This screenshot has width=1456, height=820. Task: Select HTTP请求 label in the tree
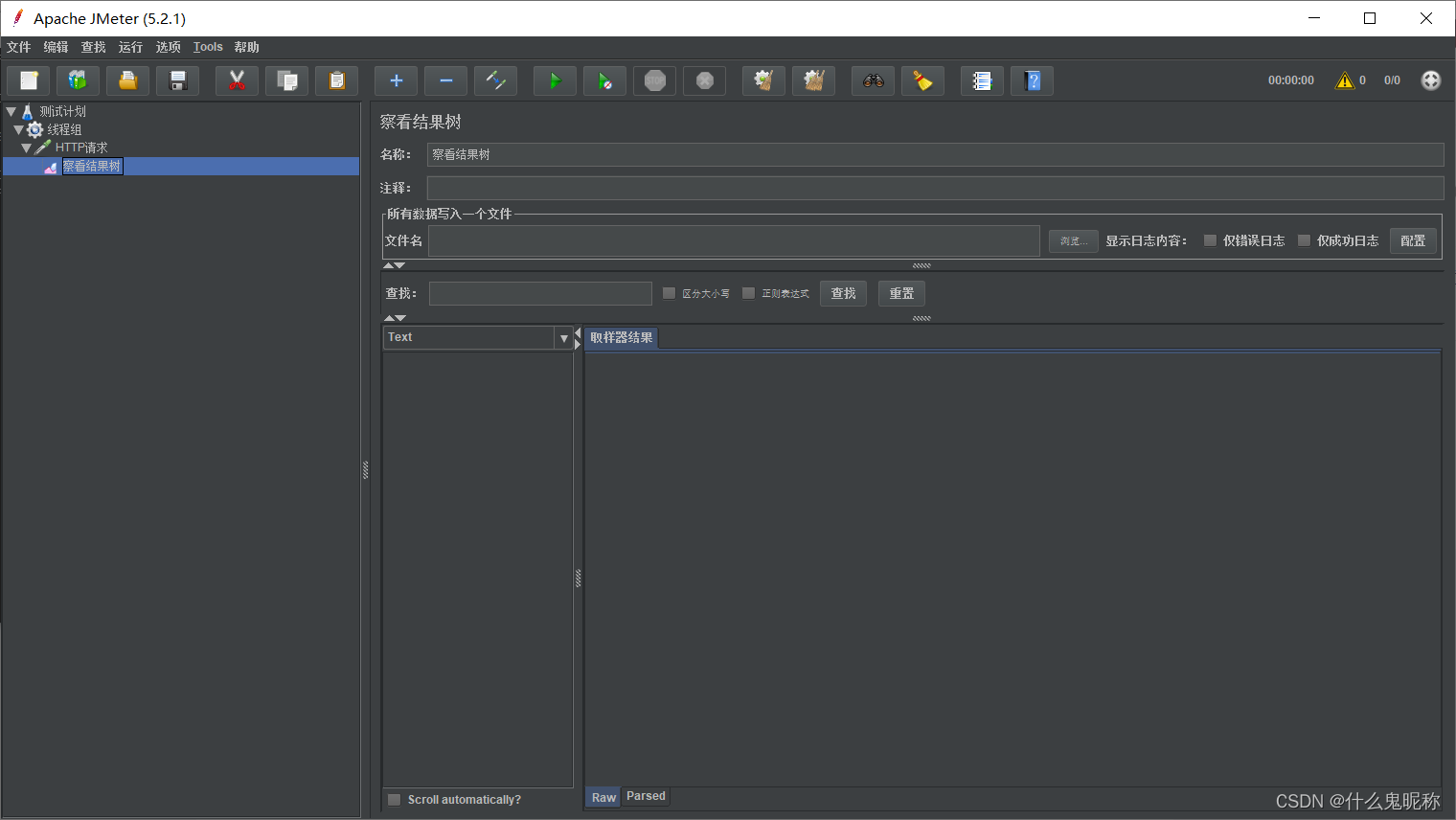tap(81, 148)
